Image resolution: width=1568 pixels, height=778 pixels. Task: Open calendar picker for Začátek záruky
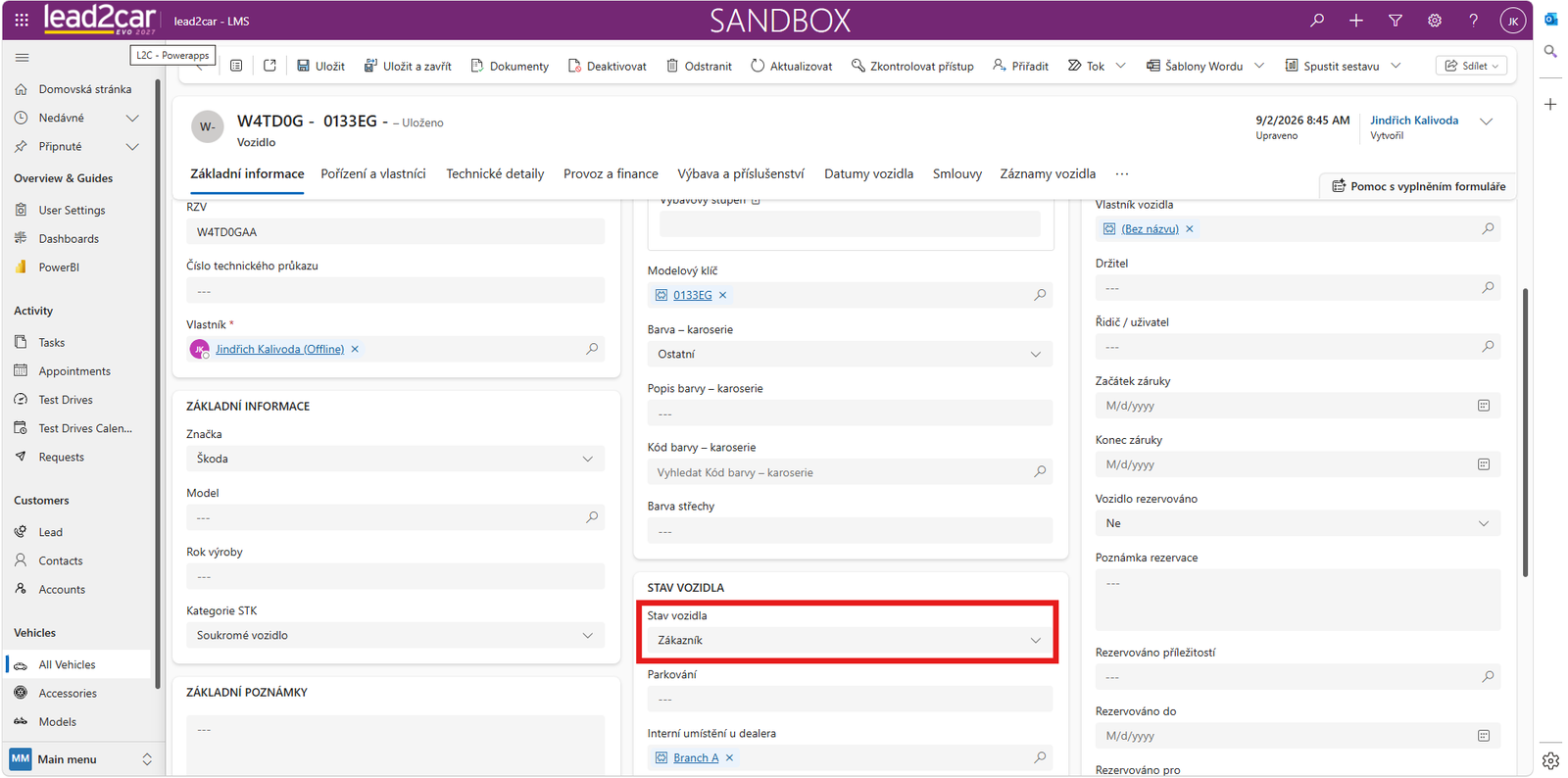click(x=1484, y=406)
